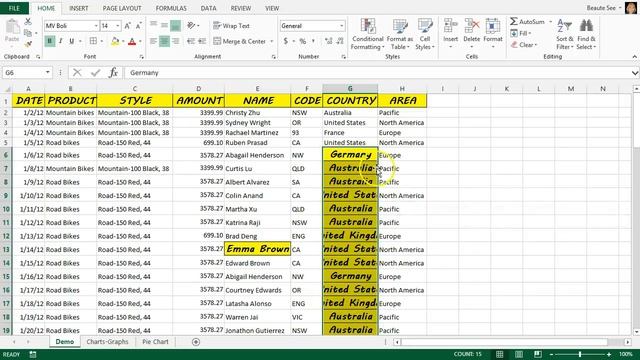Open Sort & Filter
The width and height of the screenshot is (640, 360).
pos(564,34)
